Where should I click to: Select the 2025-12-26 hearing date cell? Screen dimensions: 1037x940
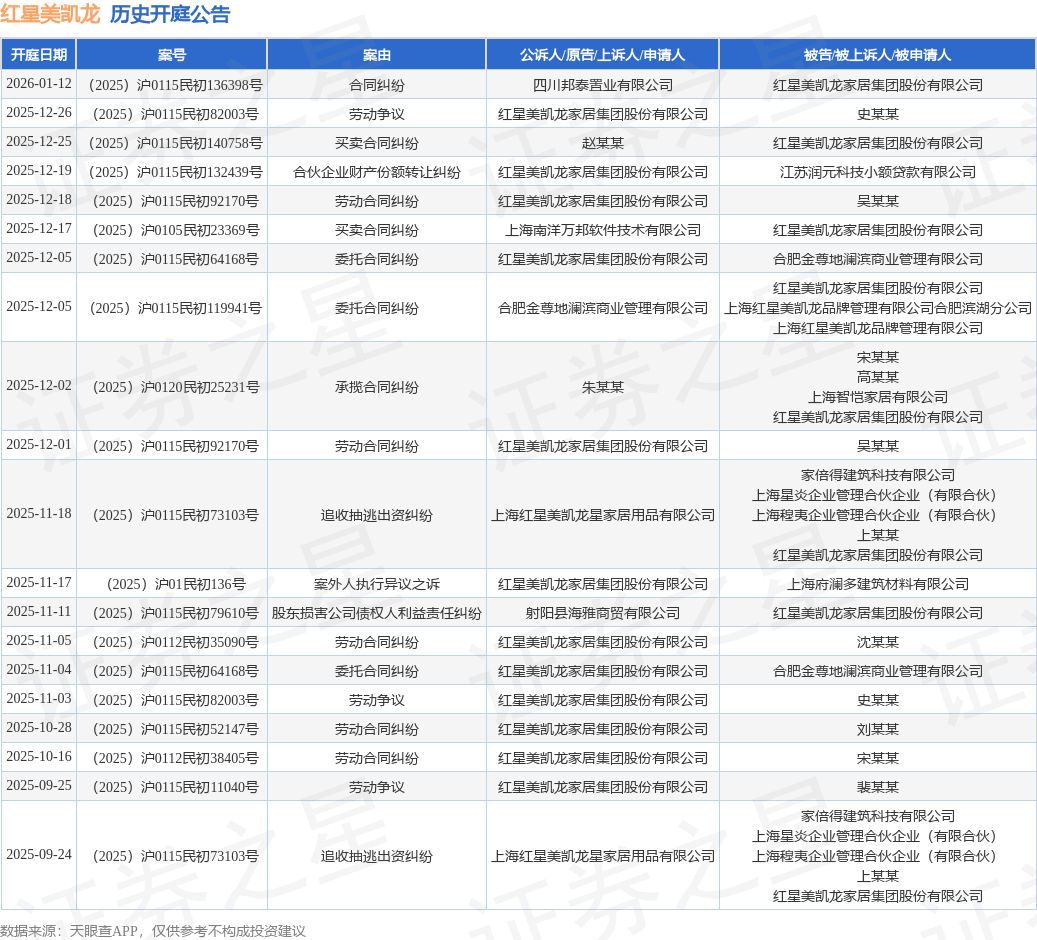pyautogui.click(x=39, y=113)
